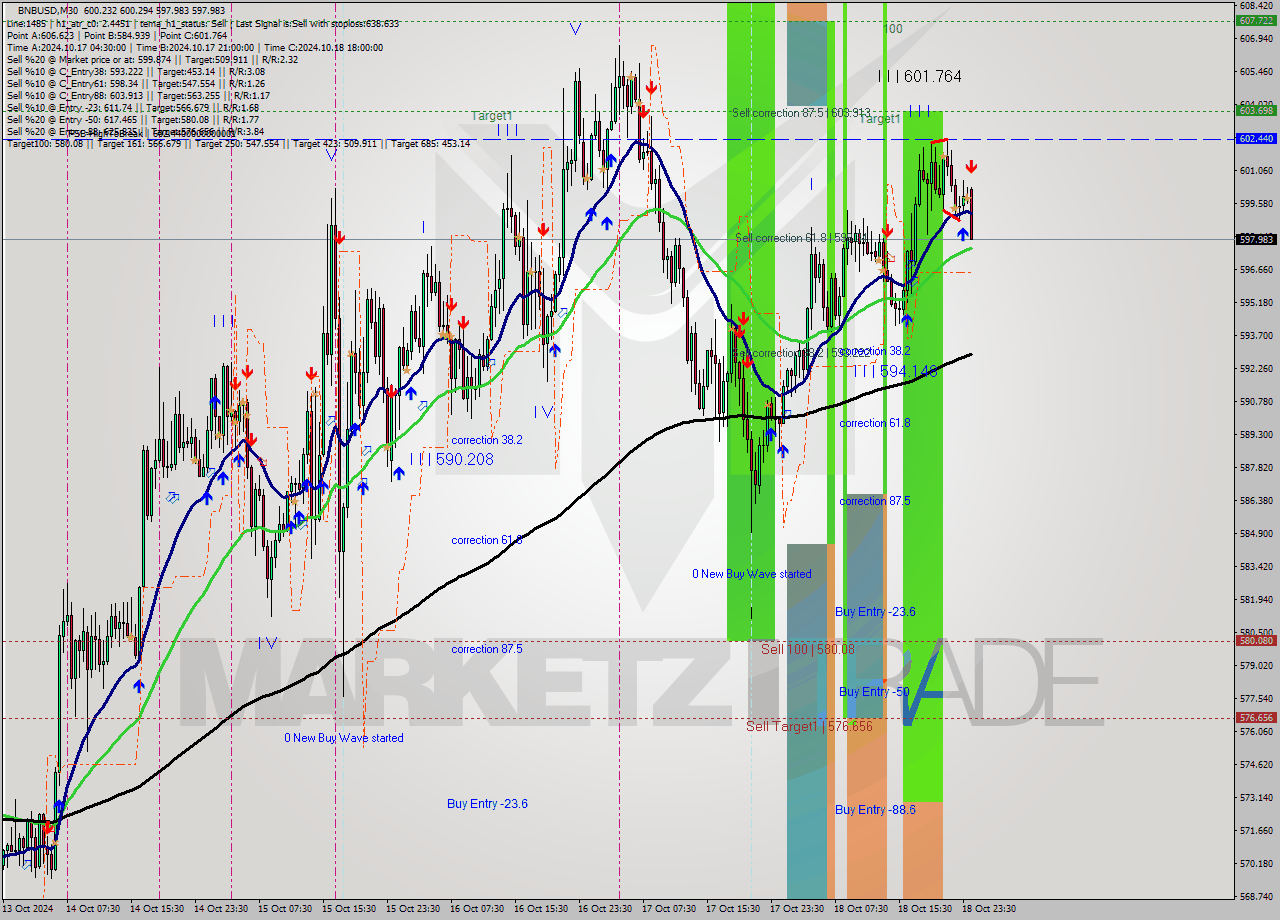Click the '16 Oct 15:30' time axis label
Image resolution: width=1280 pixels, height=920 pixels.
pos(539,909)
